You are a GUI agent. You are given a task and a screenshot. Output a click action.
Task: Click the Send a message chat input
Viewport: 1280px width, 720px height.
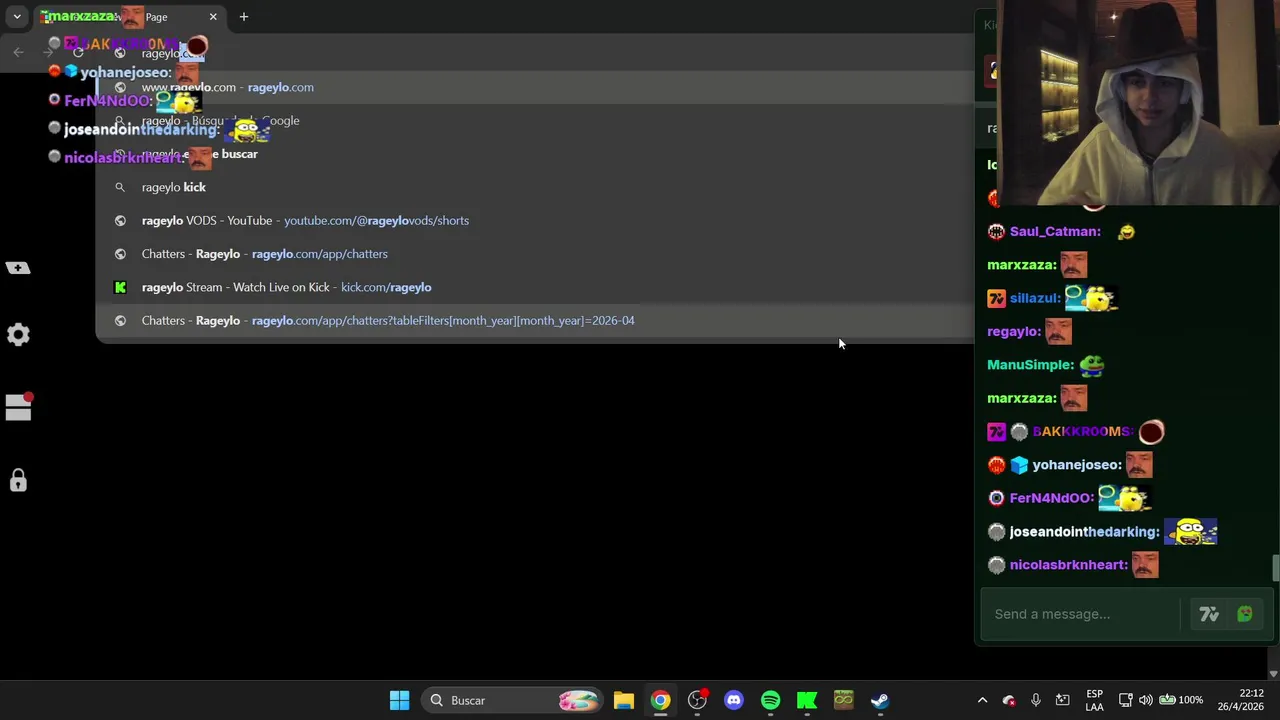pyautogui.click(x=1084, y=614)
